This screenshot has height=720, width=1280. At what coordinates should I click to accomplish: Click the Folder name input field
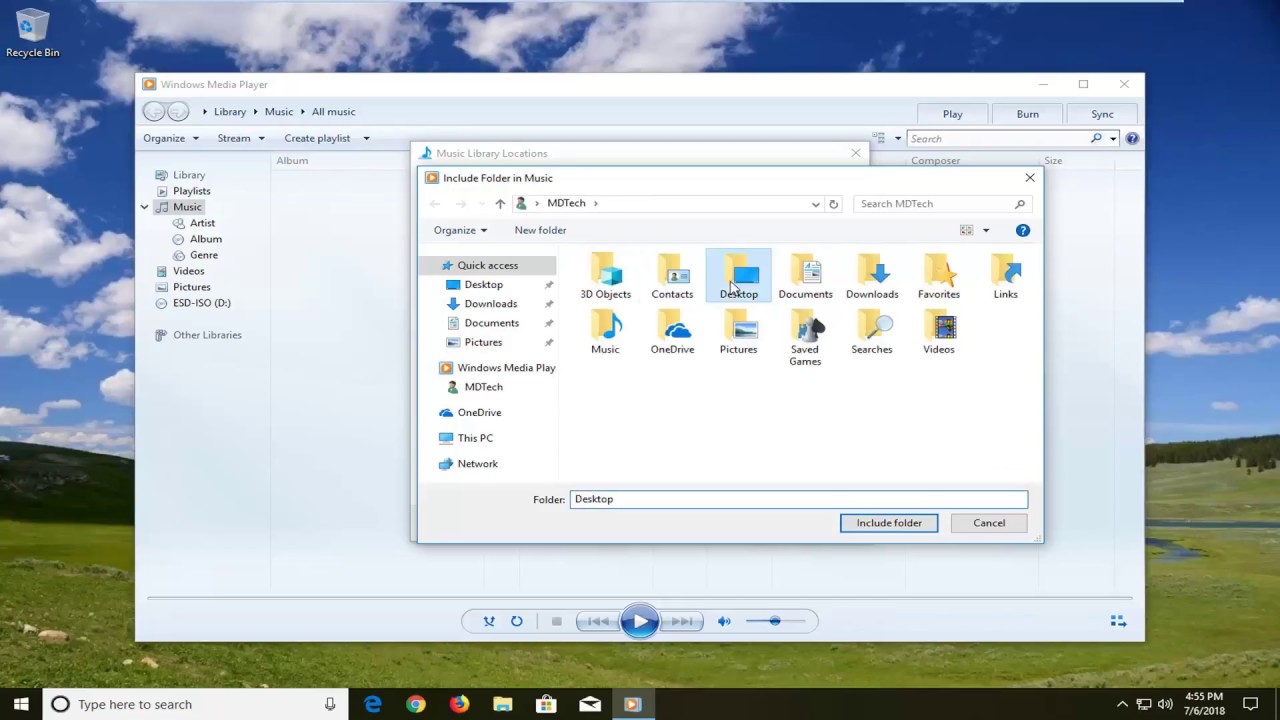pos(799,499)
